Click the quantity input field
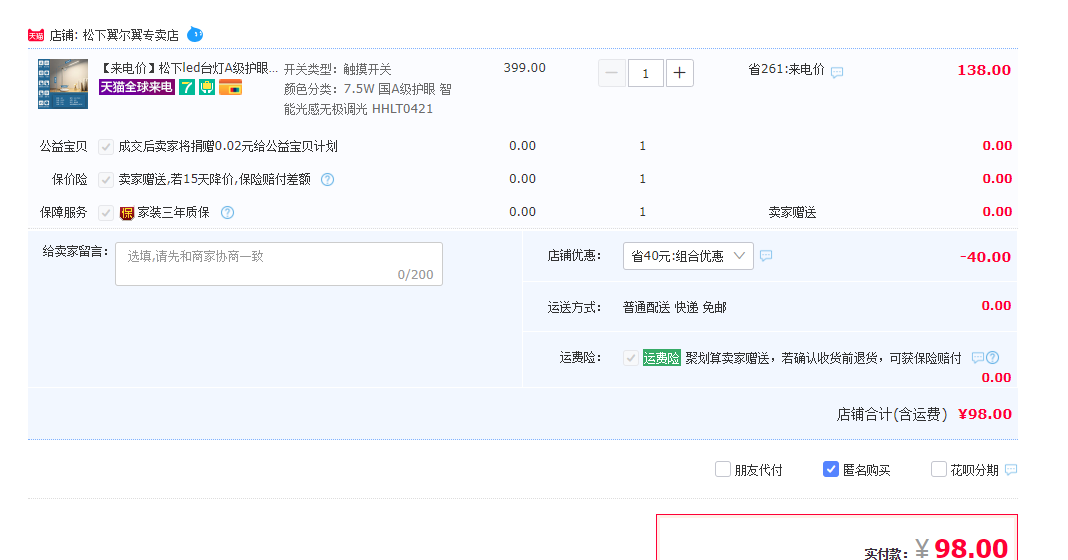The width and height of the screenshot is (1068, 560). [646, 73]
